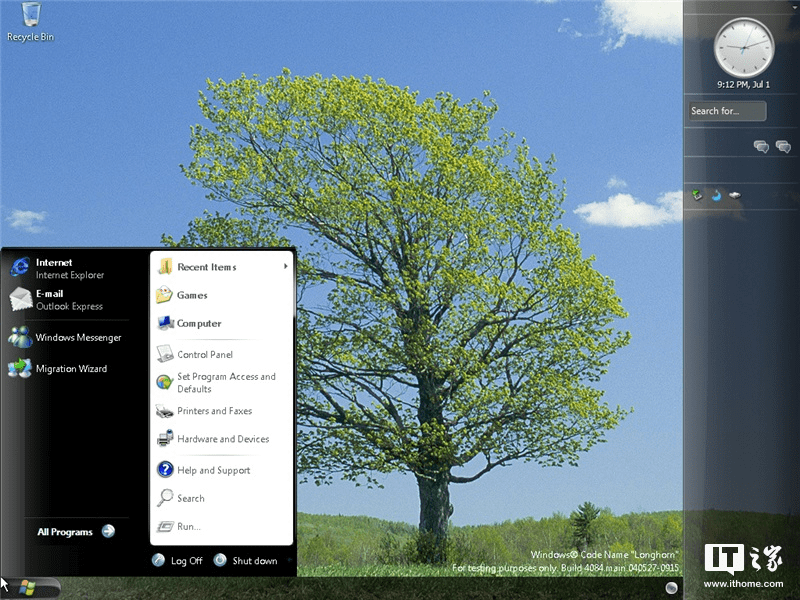Viewport: 800px width, 600px height.
Task: Open the Control Panel
Action: (207, 354)
